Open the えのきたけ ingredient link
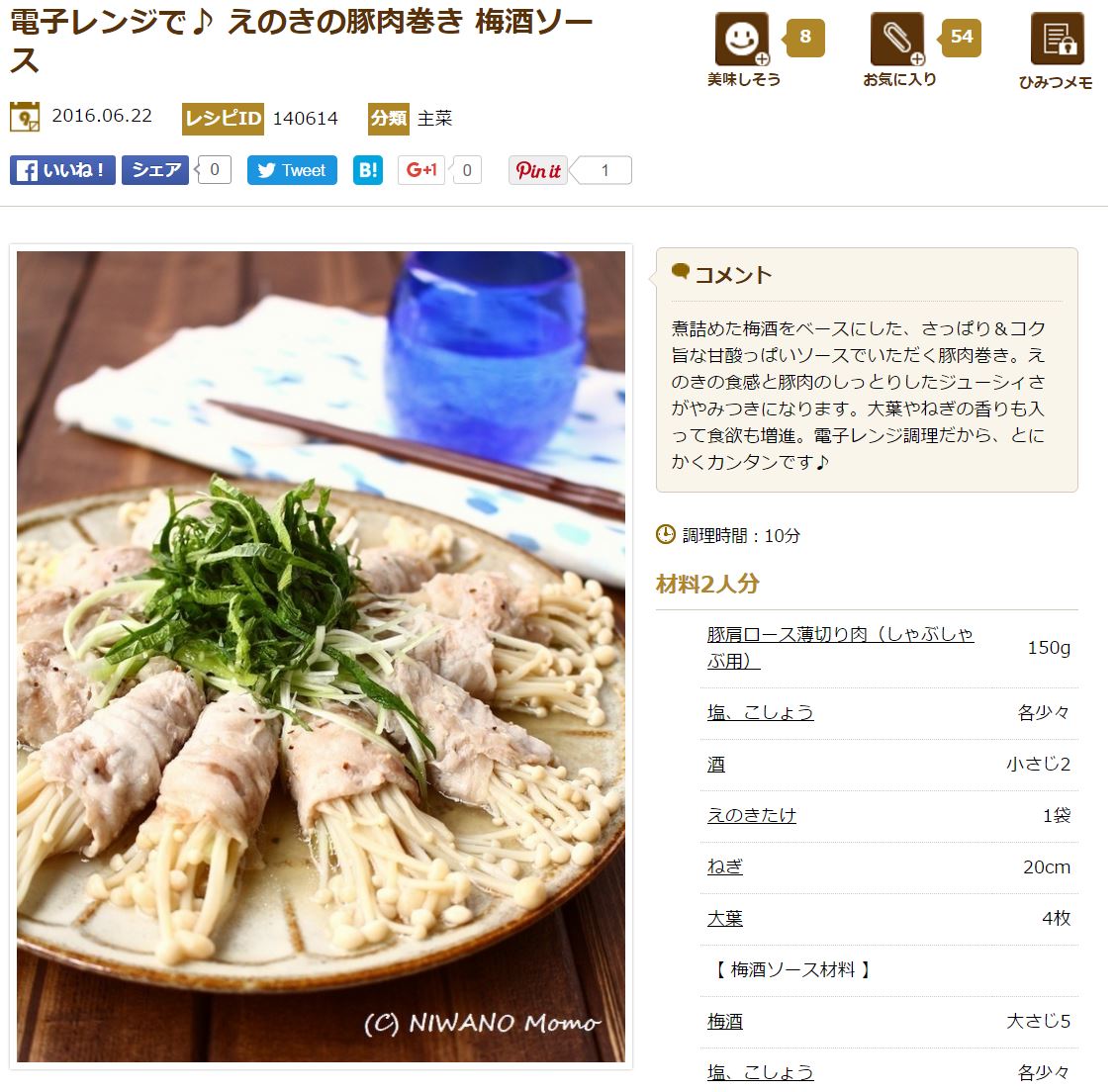 752,815
